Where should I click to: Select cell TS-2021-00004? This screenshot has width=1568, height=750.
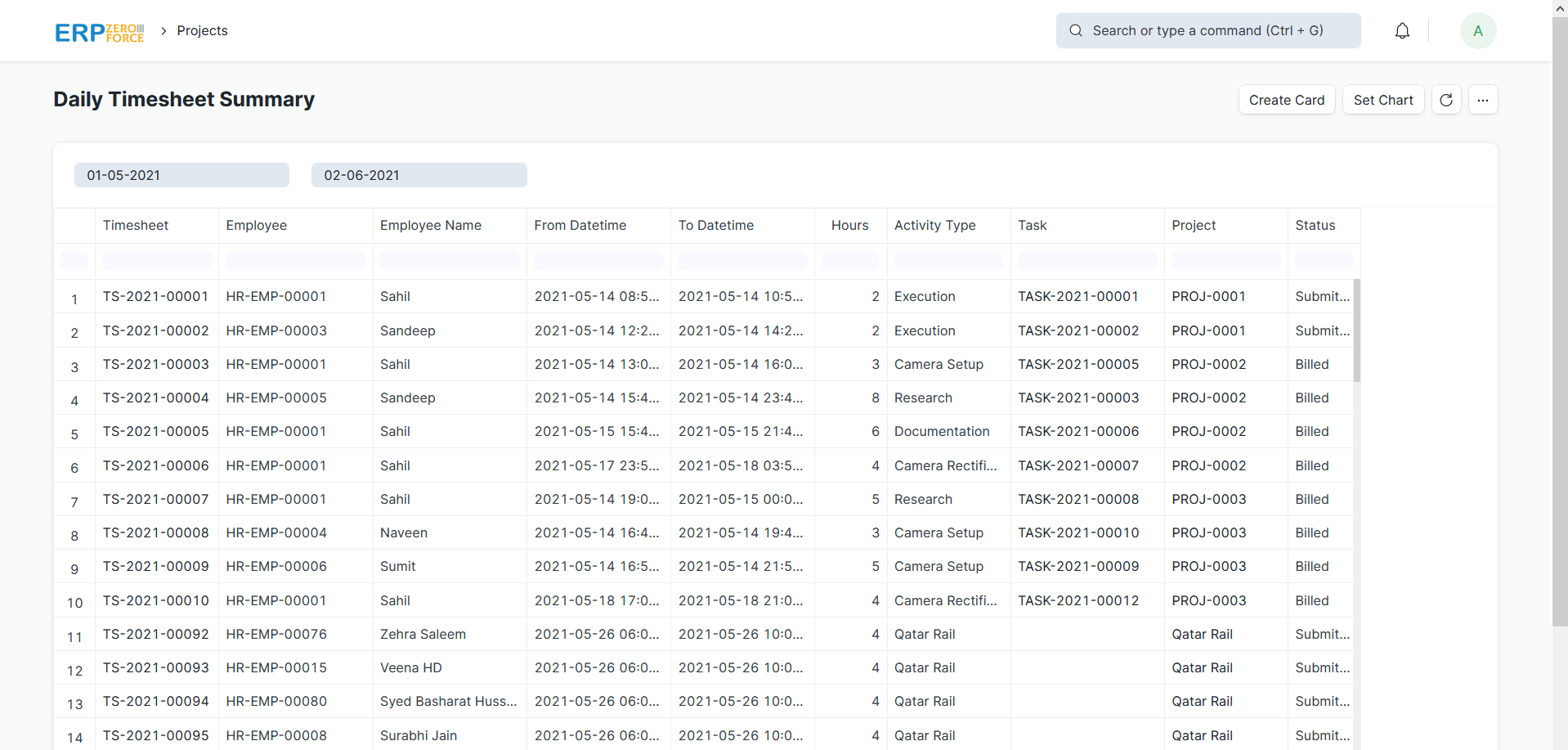point(156,398)
